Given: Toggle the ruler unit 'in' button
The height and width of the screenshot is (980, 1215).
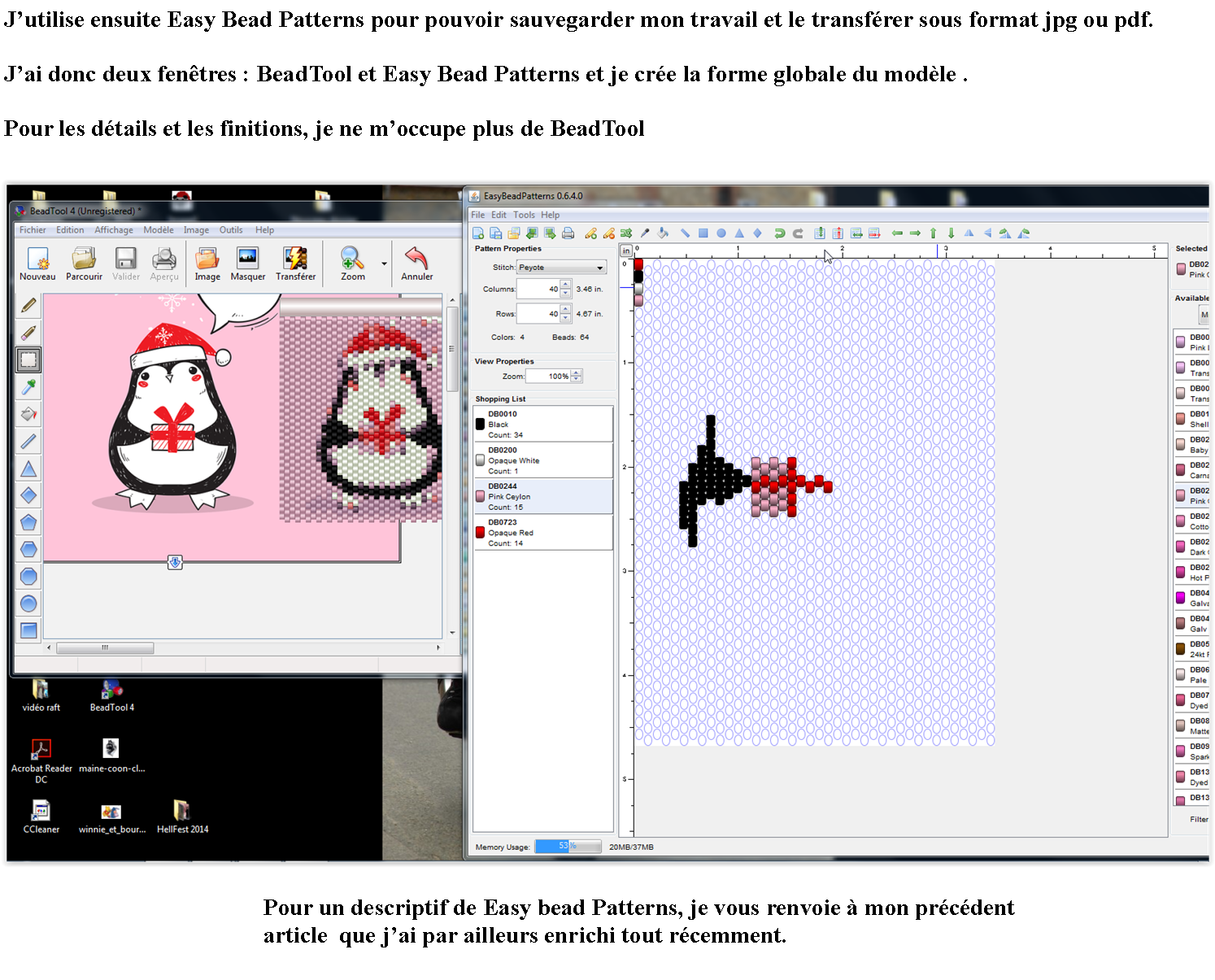Looking at the screenshot, I should [626, 250].
